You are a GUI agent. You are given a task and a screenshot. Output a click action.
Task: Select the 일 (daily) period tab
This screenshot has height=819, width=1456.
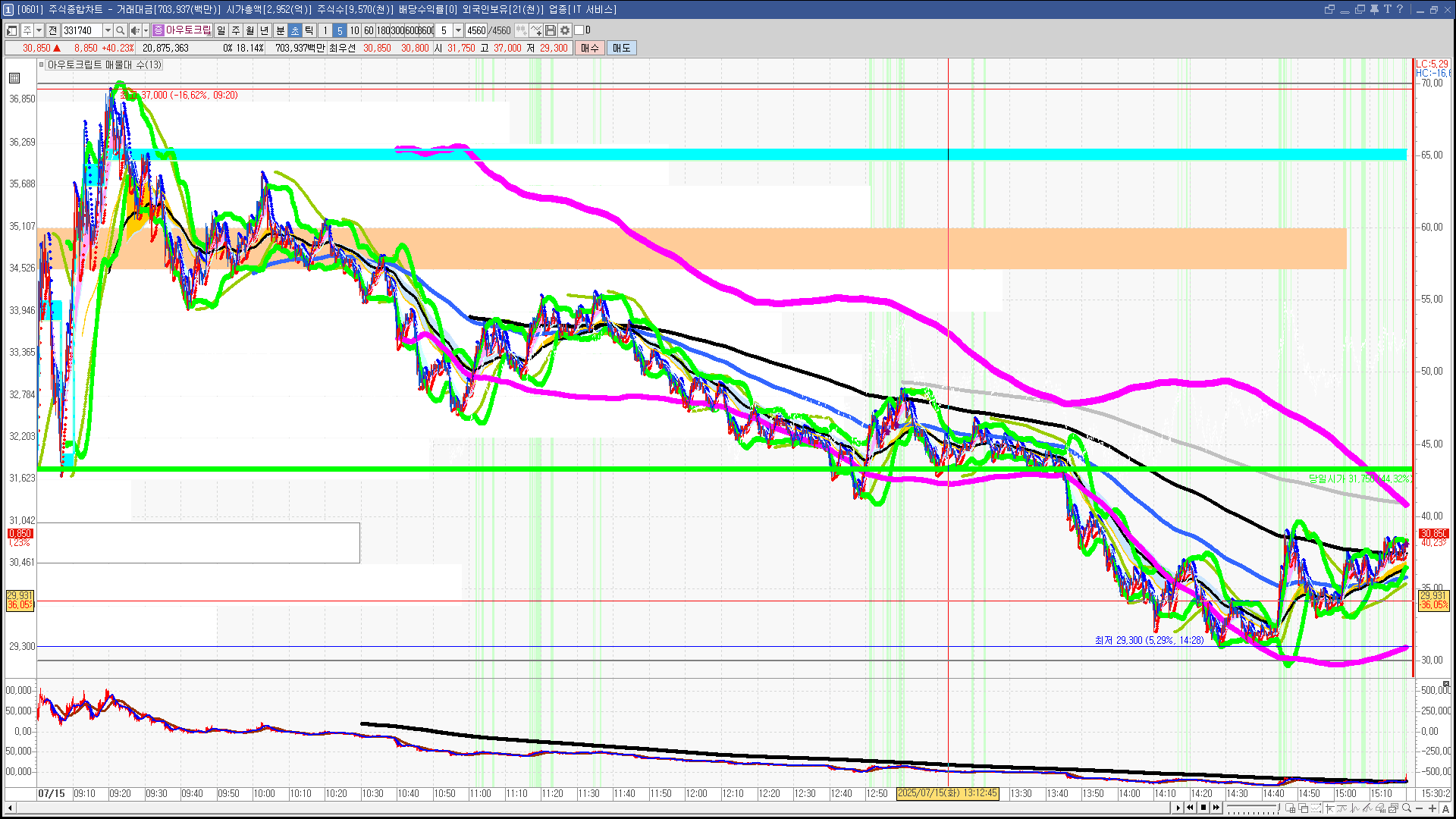click(221, 30)
